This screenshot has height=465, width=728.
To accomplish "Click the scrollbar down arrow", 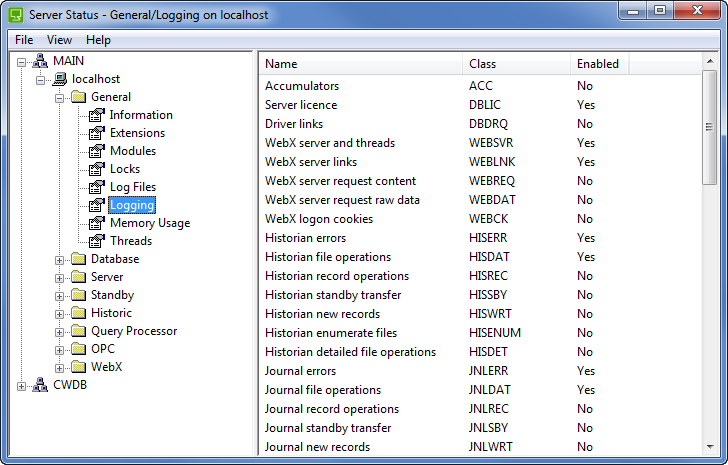I will pos(709,448).
